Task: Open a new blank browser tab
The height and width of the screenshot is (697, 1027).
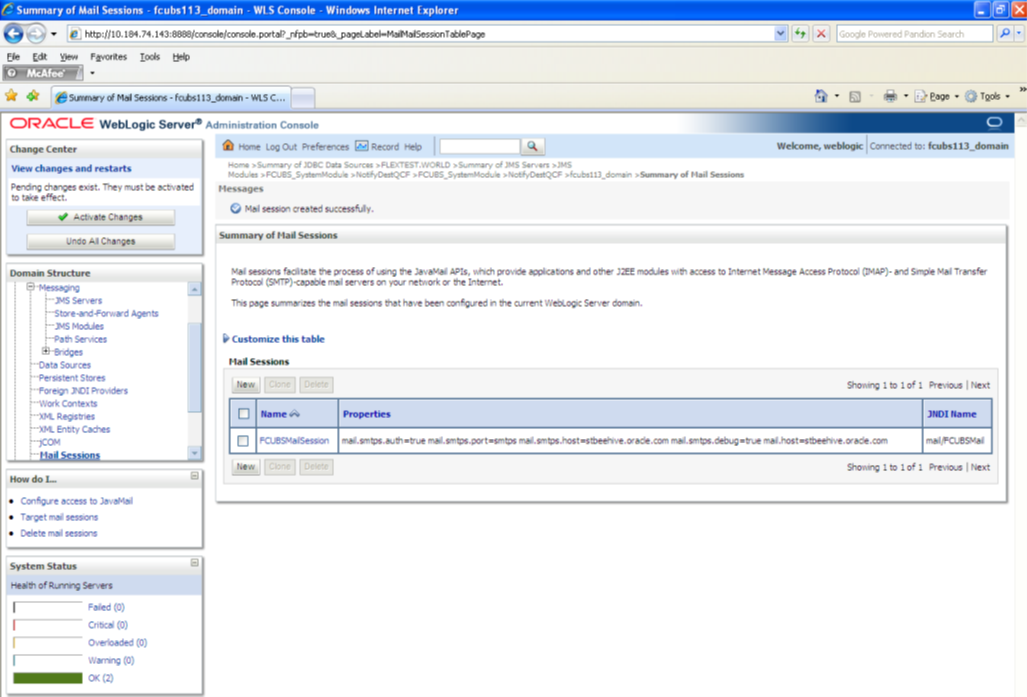Action: coord(303,98)
